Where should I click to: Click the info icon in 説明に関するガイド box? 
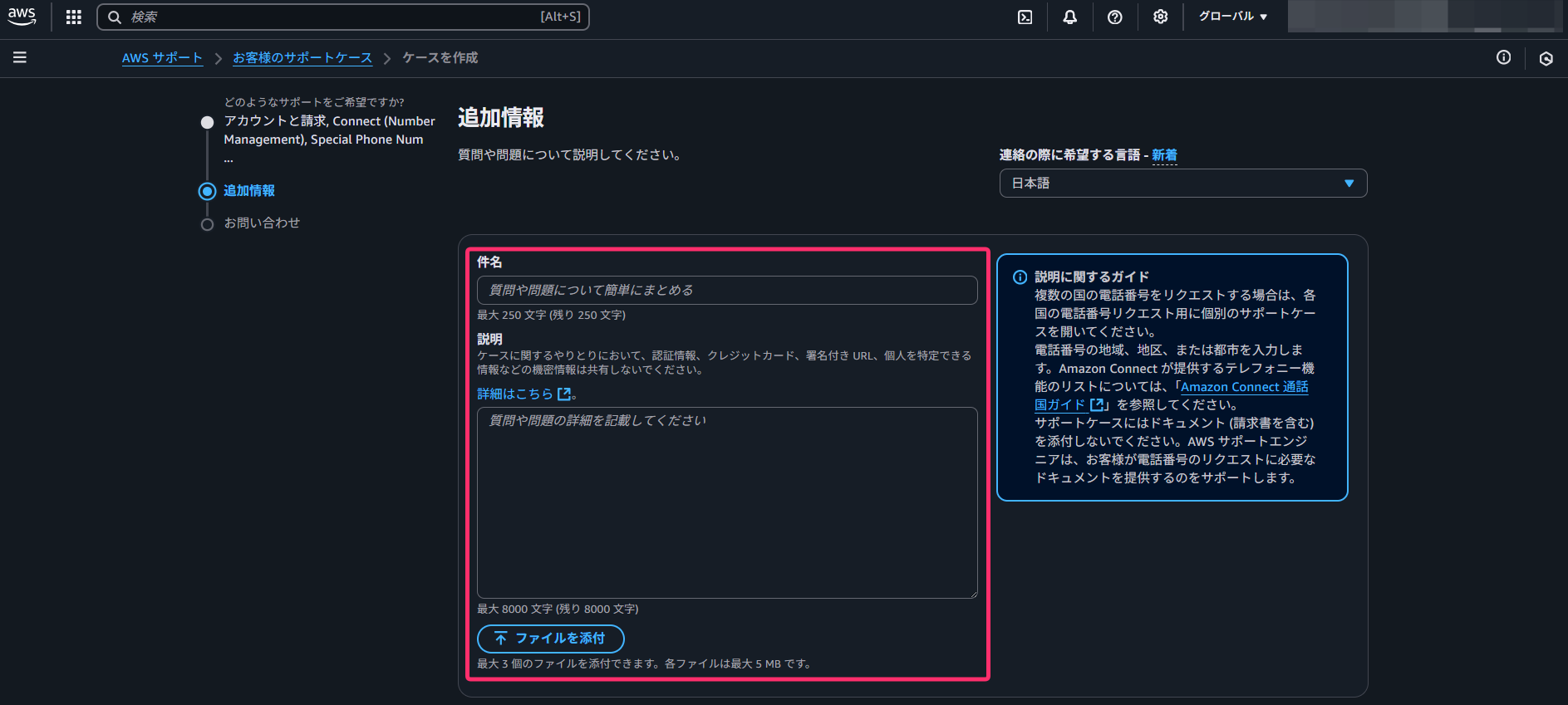pyautogui.click(x=1020, y=277)
